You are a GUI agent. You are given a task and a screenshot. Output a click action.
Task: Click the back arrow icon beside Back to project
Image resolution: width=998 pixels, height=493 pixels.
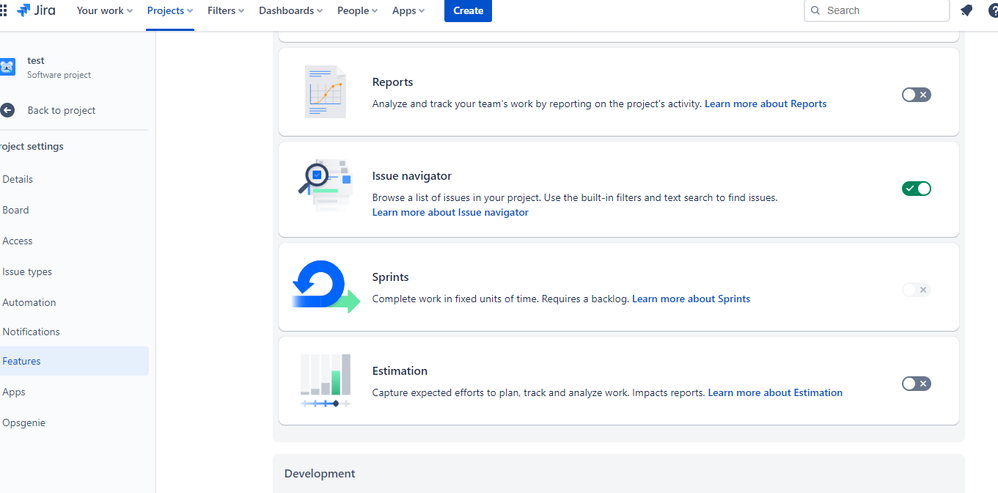point(8,111)
